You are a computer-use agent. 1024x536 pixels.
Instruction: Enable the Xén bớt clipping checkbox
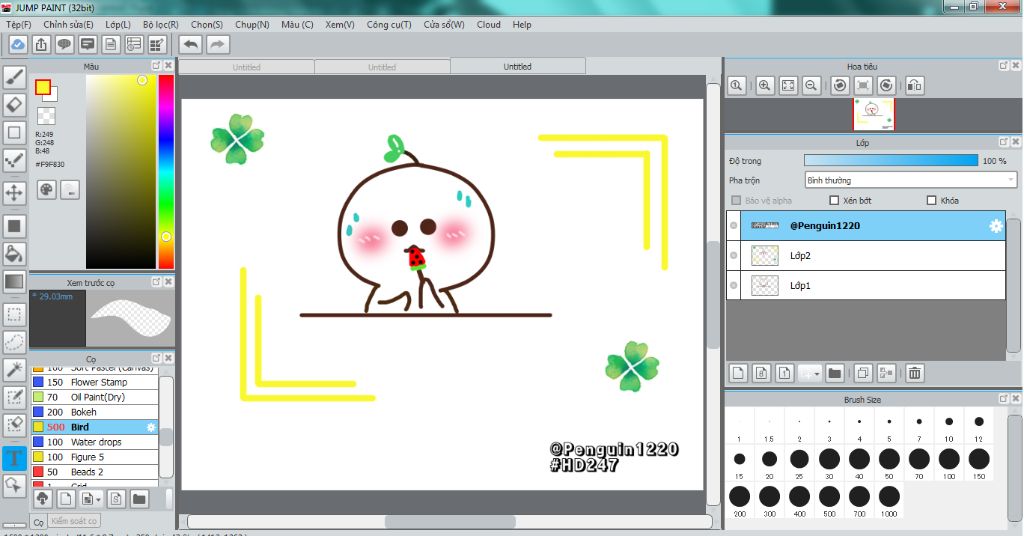(834, 200)
